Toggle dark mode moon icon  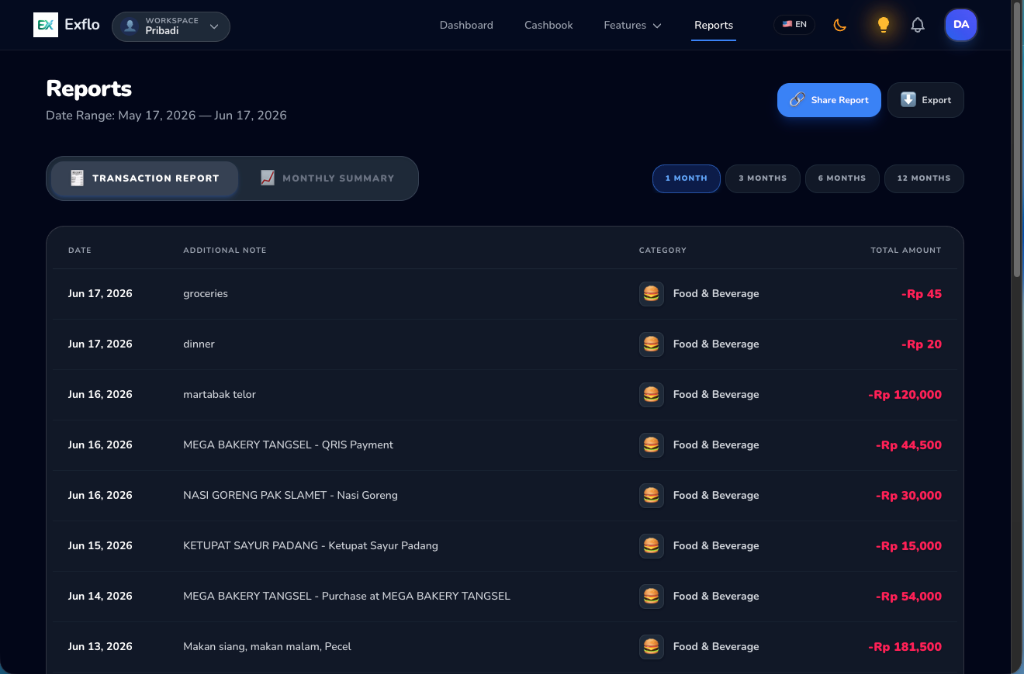click(x=840, y=25)
